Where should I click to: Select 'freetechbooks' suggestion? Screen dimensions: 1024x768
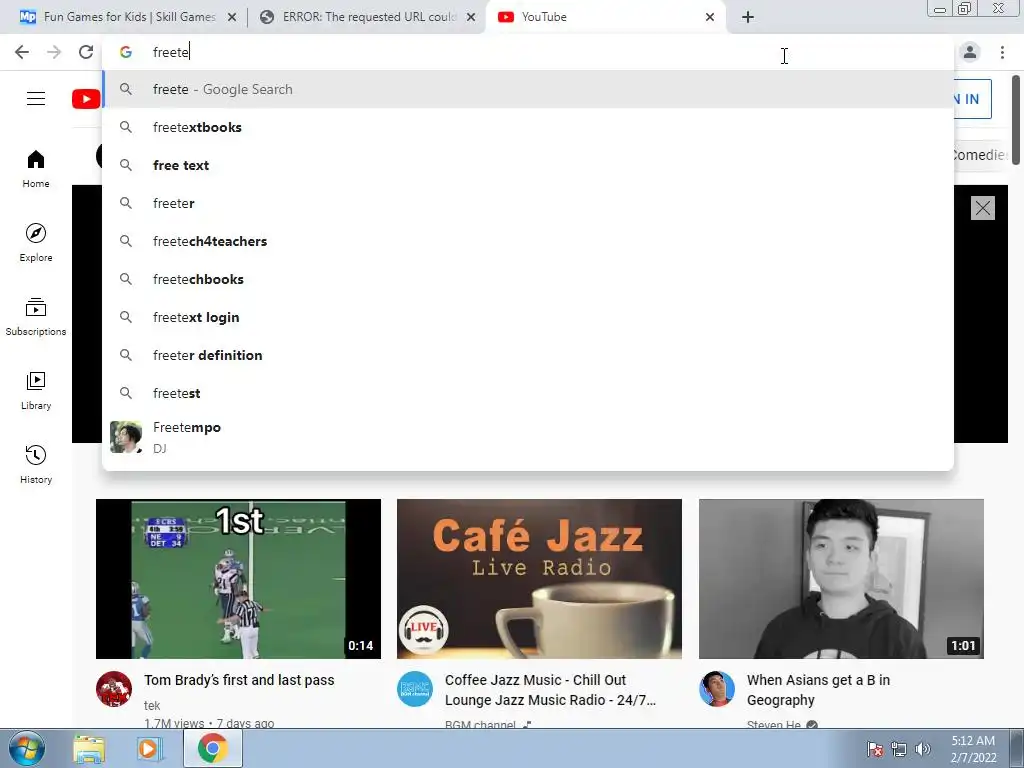click(x=528, y=279)
